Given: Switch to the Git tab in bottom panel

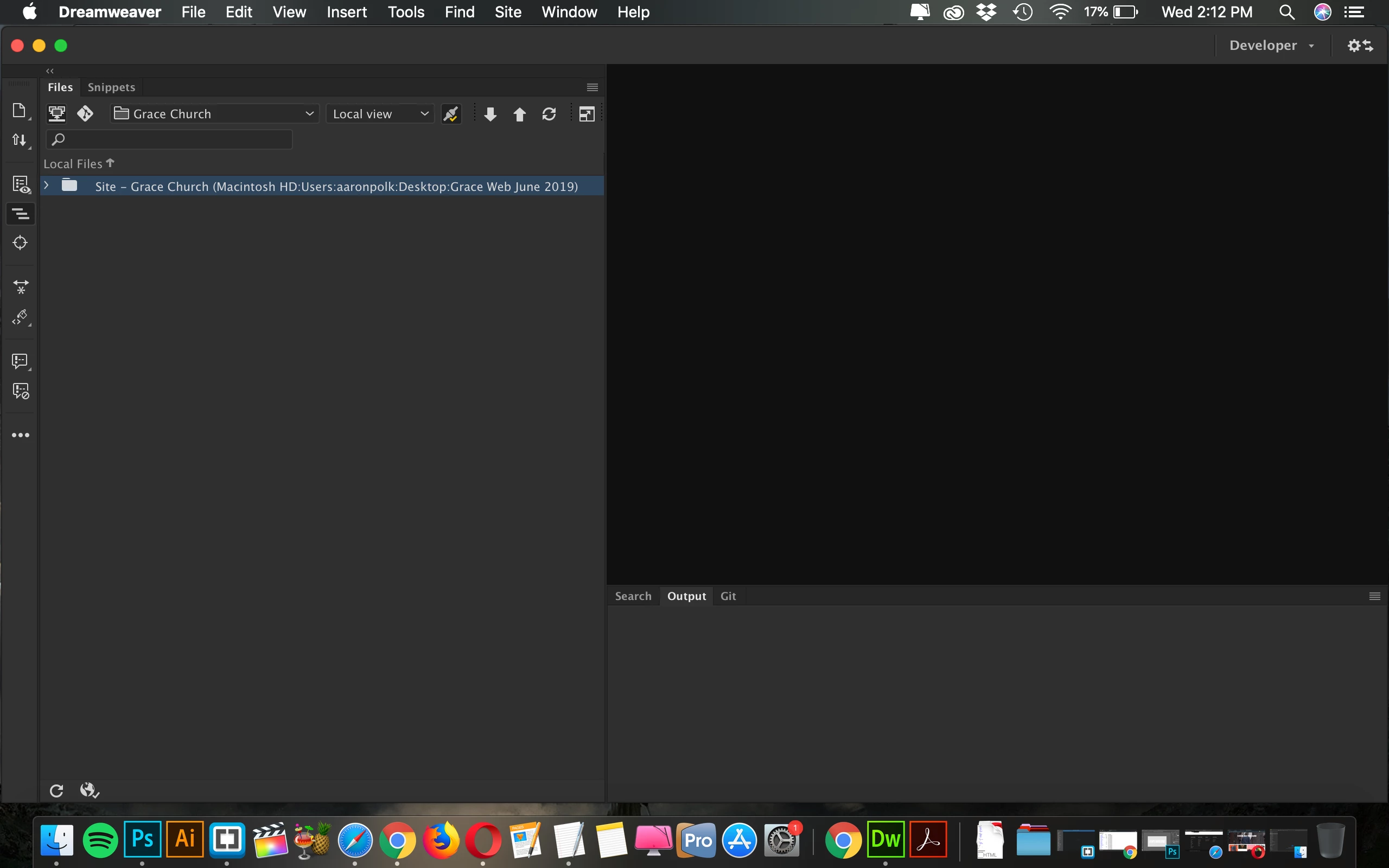Looking at the screenshot, I should pos(728,596).
